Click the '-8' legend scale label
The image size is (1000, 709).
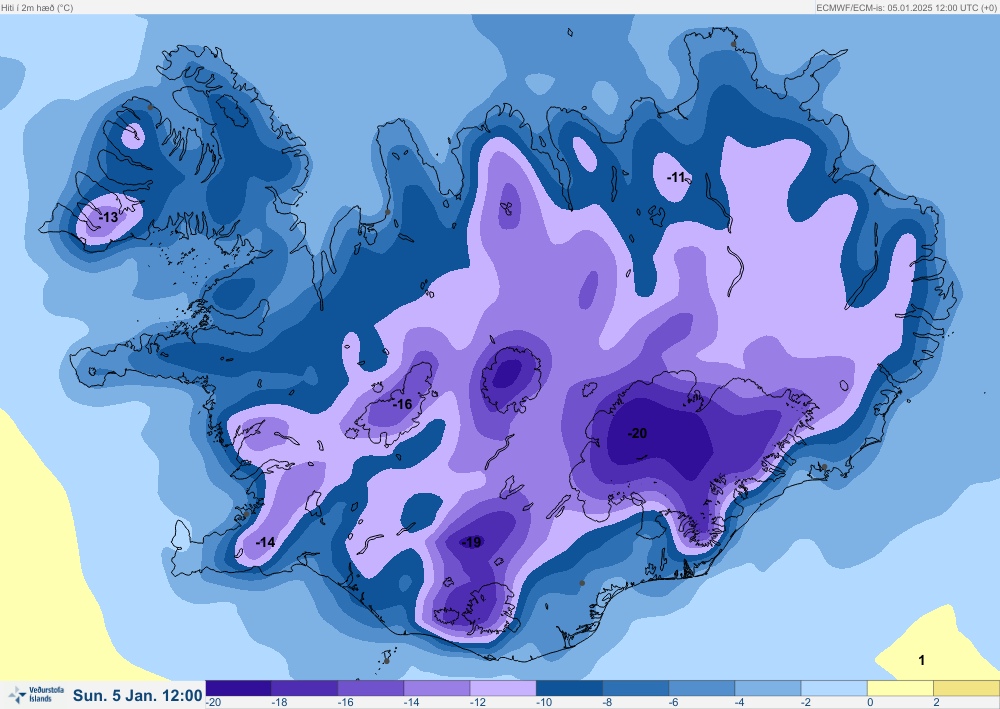click(608, 702)
